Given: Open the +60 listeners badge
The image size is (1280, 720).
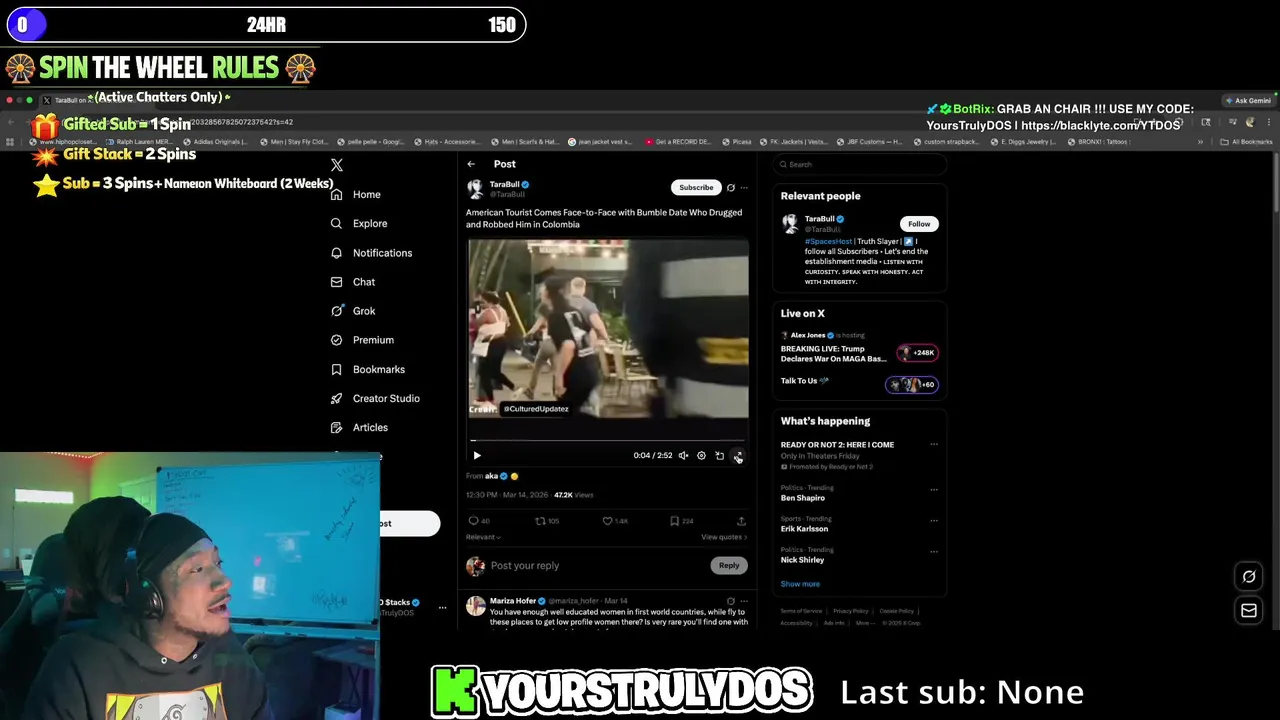Looking at the screenshot, I should point(912,385).
